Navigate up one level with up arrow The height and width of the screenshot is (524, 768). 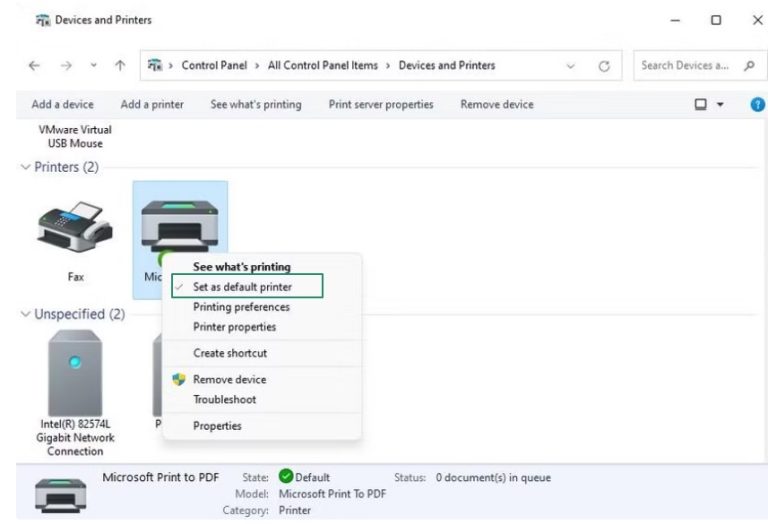click(120, 66)
